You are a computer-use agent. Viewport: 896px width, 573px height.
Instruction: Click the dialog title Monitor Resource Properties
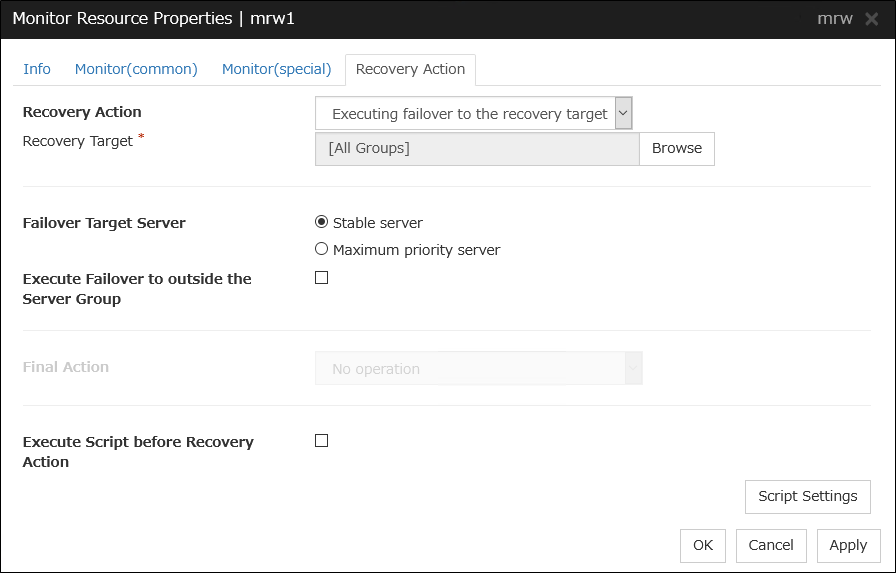(153, 19)
